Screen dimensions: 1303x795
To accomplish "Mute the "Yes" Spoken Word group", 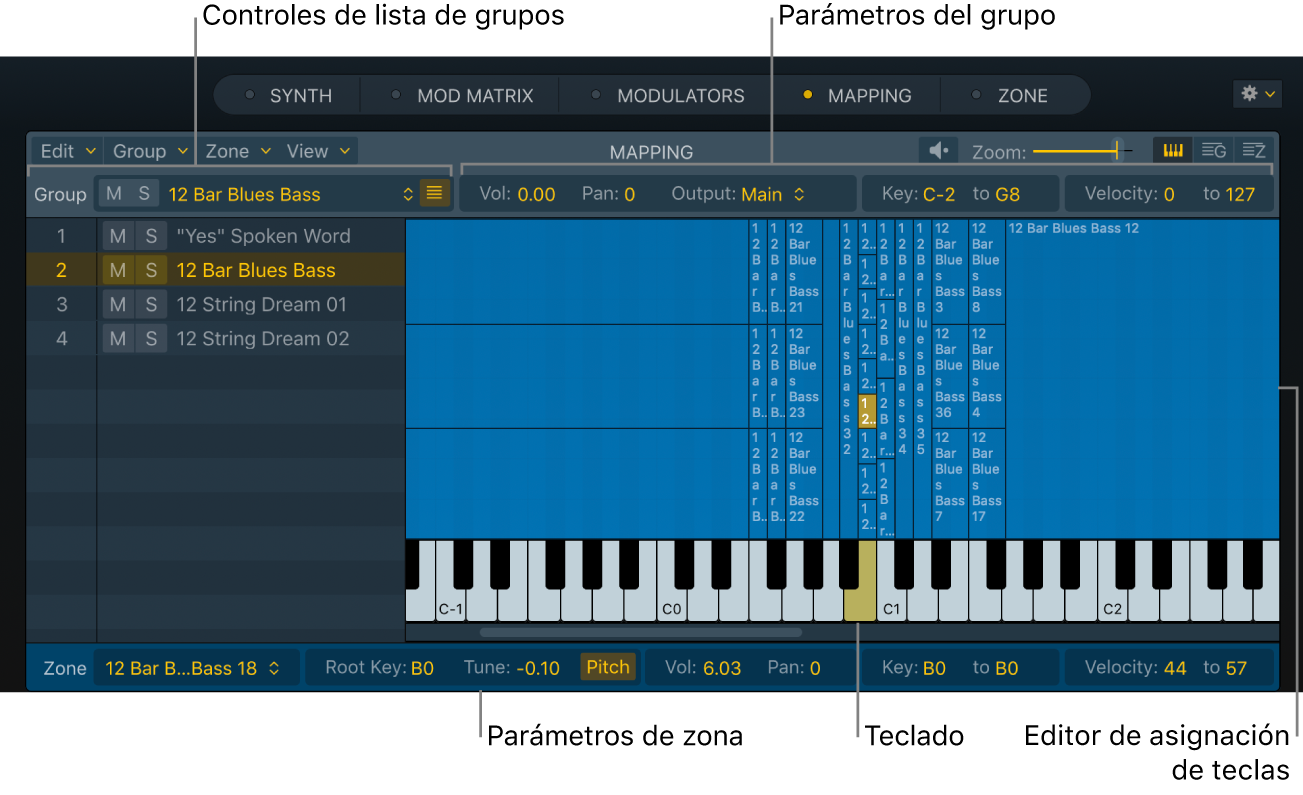I will (118, 235).
